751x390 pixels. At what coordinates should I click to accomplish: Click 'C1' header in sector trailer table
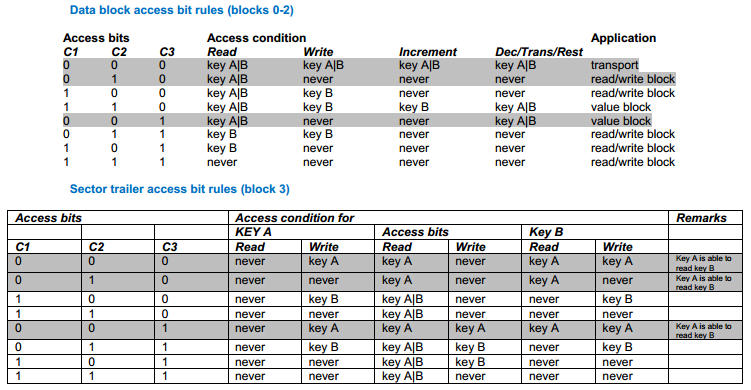(x=23, y=247)
